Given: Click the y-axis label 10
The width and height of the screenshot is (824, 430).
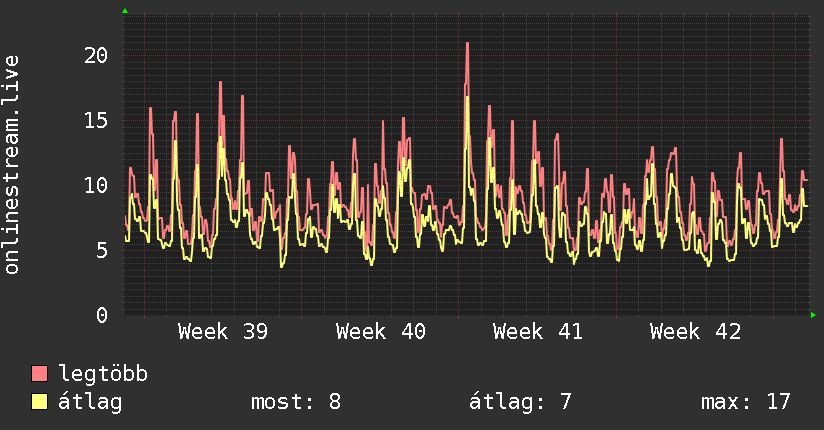Looking at the screenshot, I should (x=96, y=185).
